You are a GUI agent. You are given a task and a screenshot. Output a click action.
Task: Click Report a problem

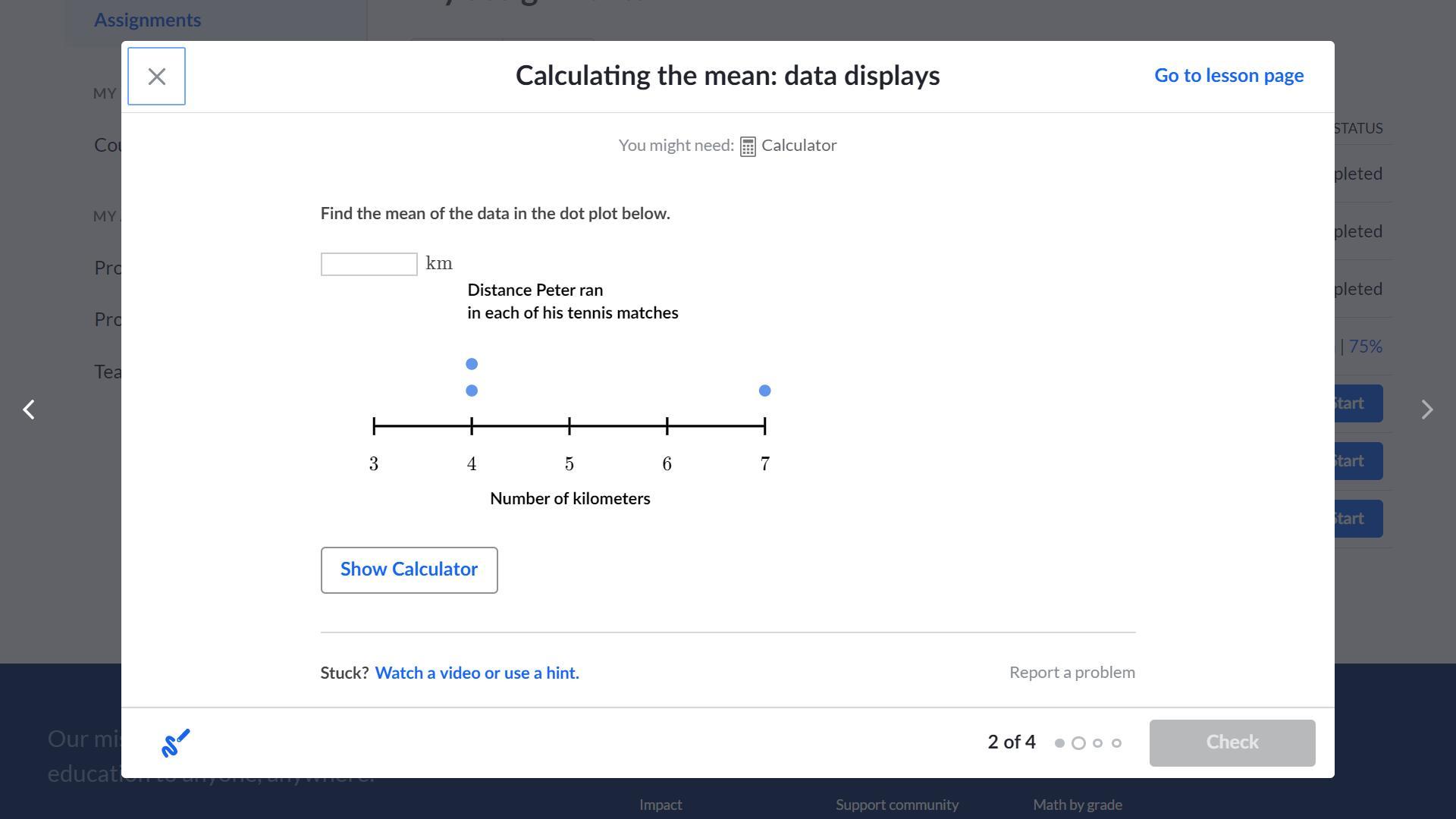(1072, 673)
